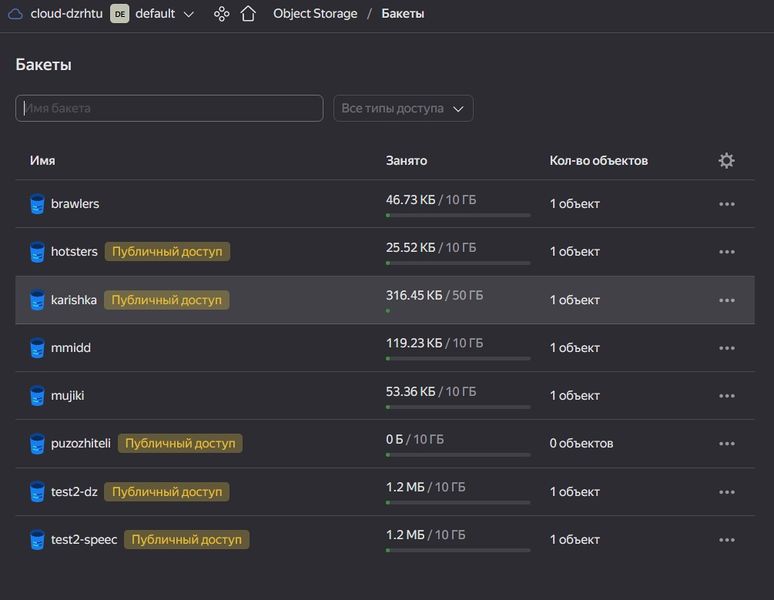Click the karishka storage usage bar
The height and width of the screenshot is (600, 774).
[x=458, y=311]
